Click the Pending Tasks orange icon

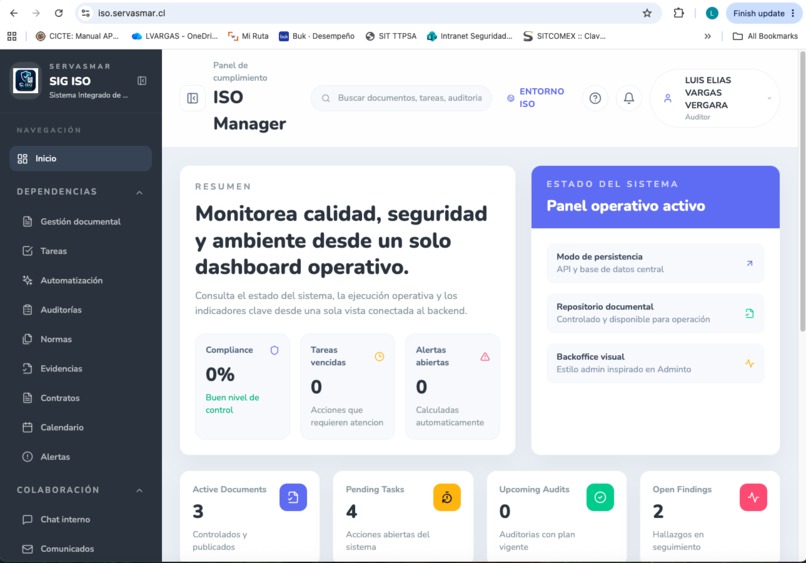click(447, 497)
